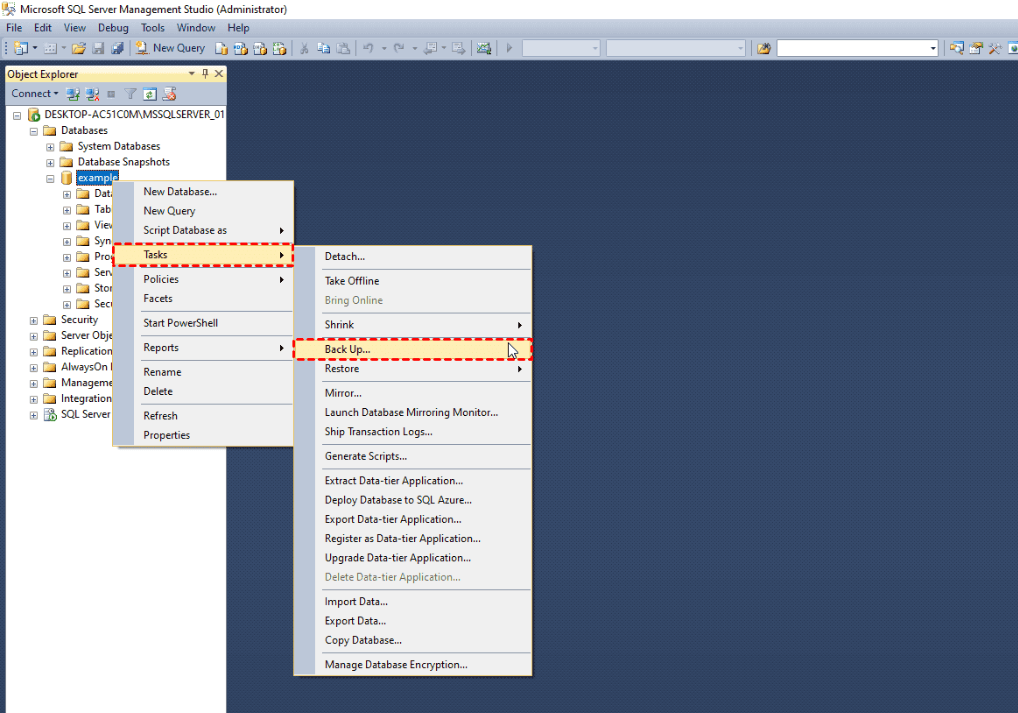Click the Toolbox wrench icon
This screenshot has width=1018, height=713.
tap(995, 48)
